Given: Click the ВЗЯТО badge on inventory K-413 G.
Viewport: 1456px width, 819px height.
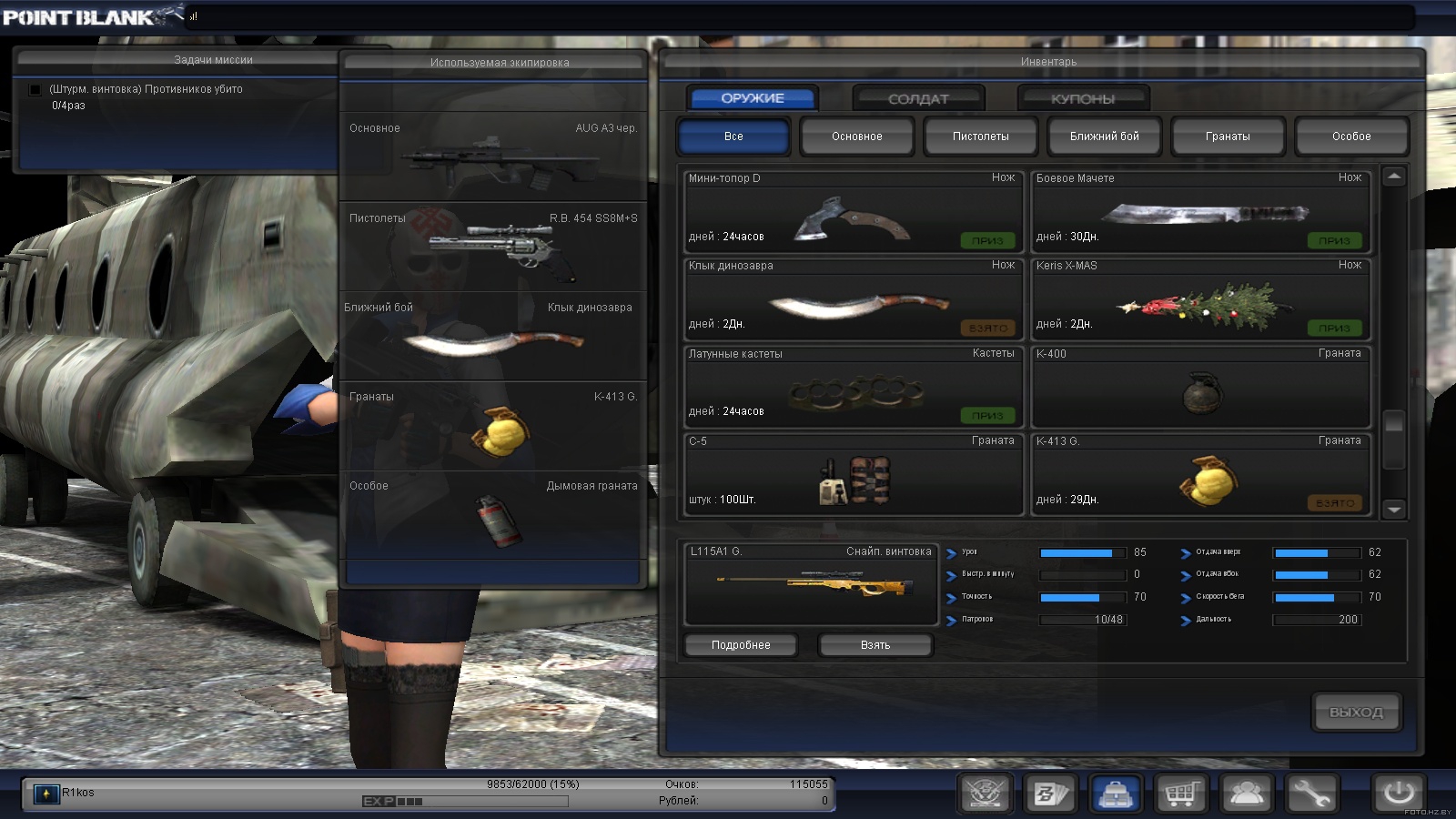Looking at the screenshot, I should [1335, 502].
